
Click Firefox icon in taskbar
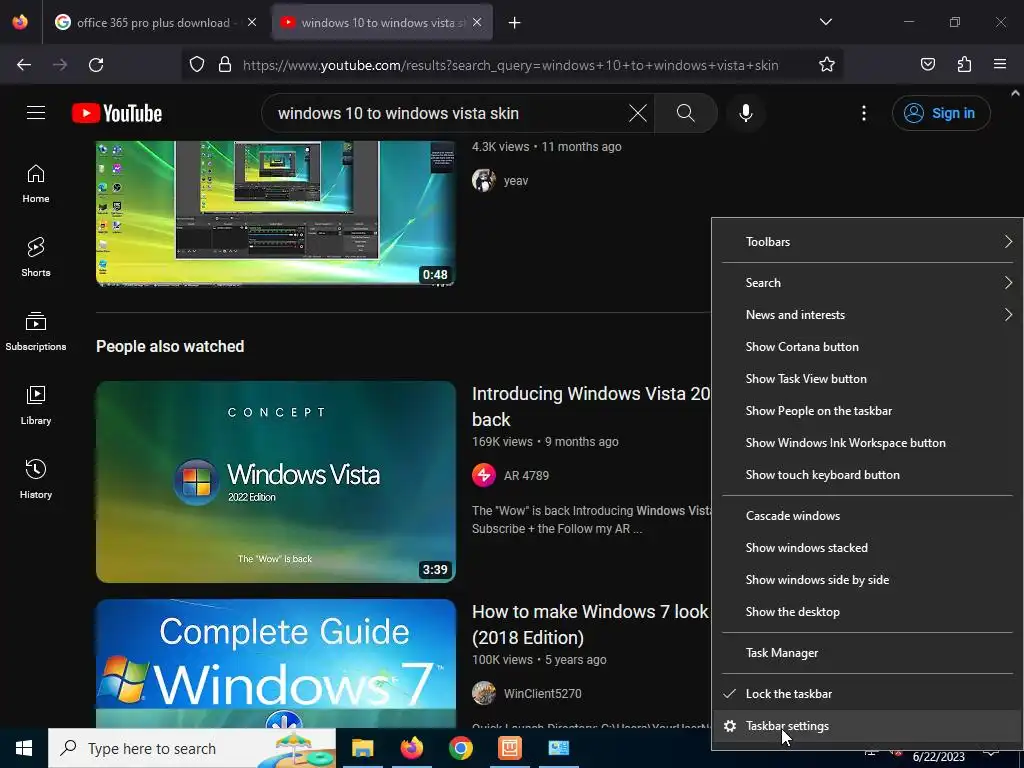411,748
